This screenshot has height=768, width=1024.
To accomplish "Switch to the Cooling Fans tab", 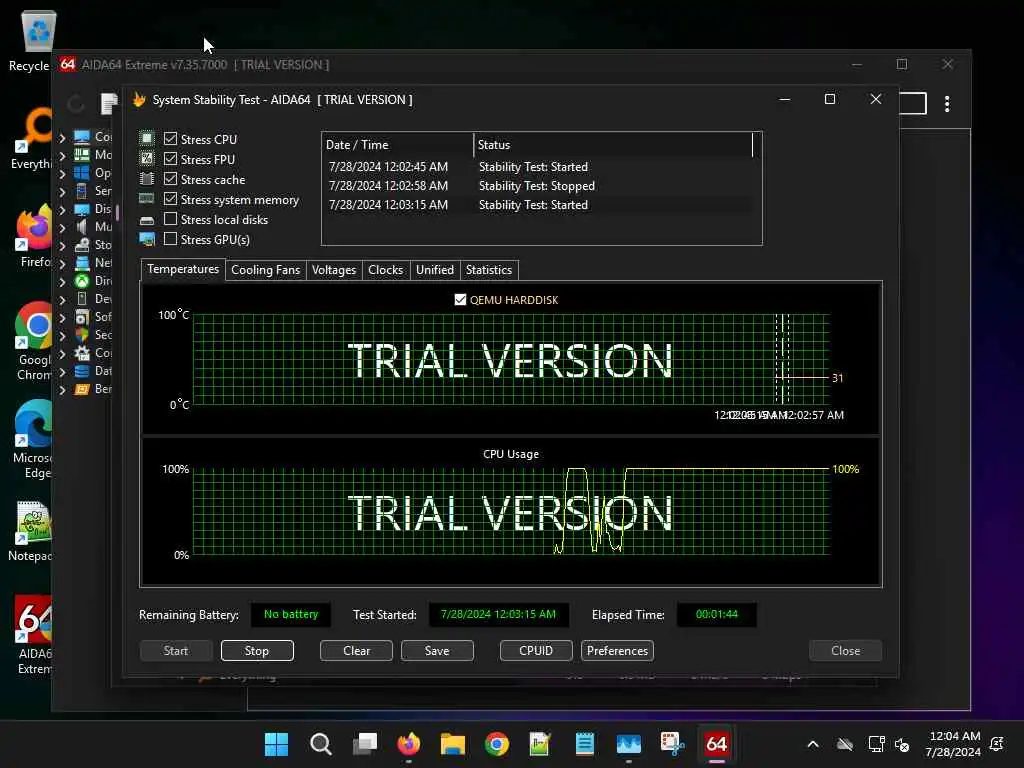I will pos(265,270).
